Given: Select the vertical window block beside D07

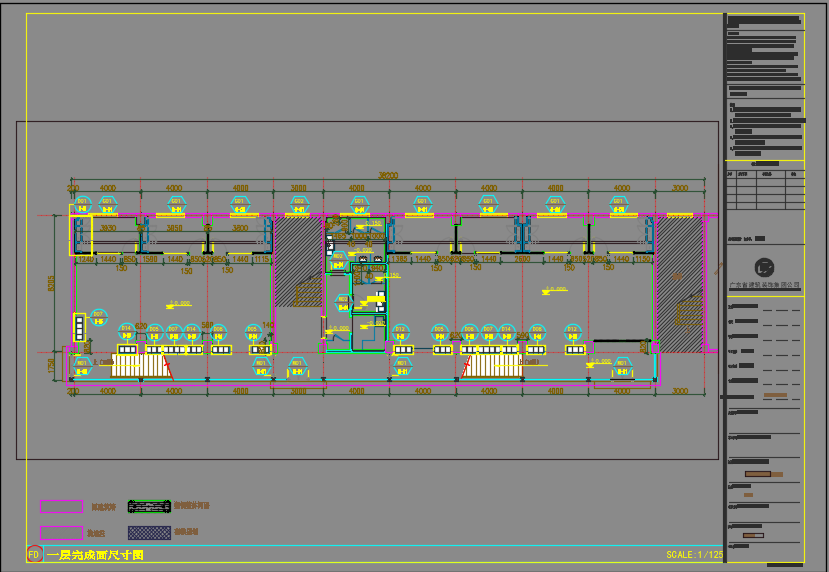Looking at the screenshot, I should click(x=79, y=328).
